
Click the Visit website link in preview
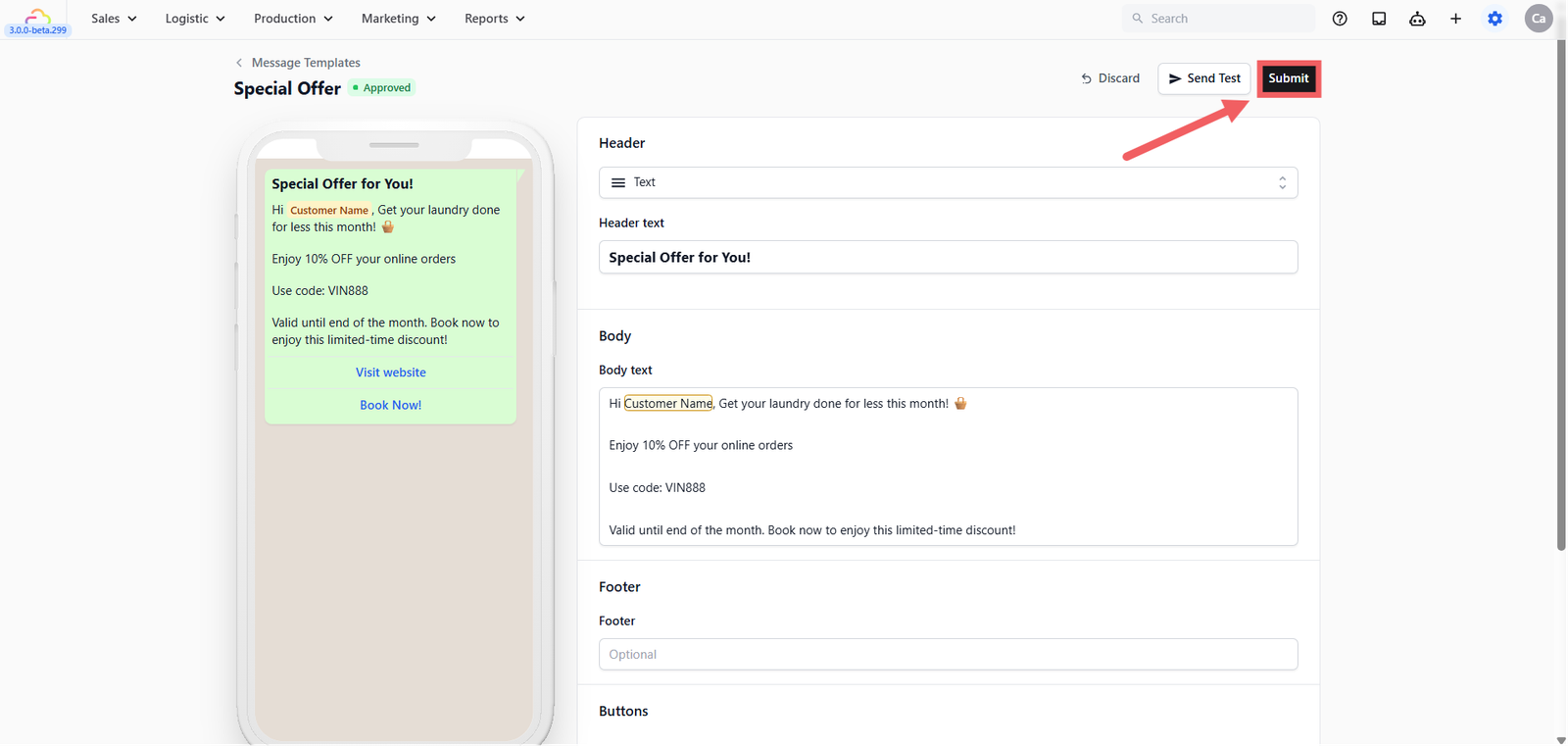[391, 373]
